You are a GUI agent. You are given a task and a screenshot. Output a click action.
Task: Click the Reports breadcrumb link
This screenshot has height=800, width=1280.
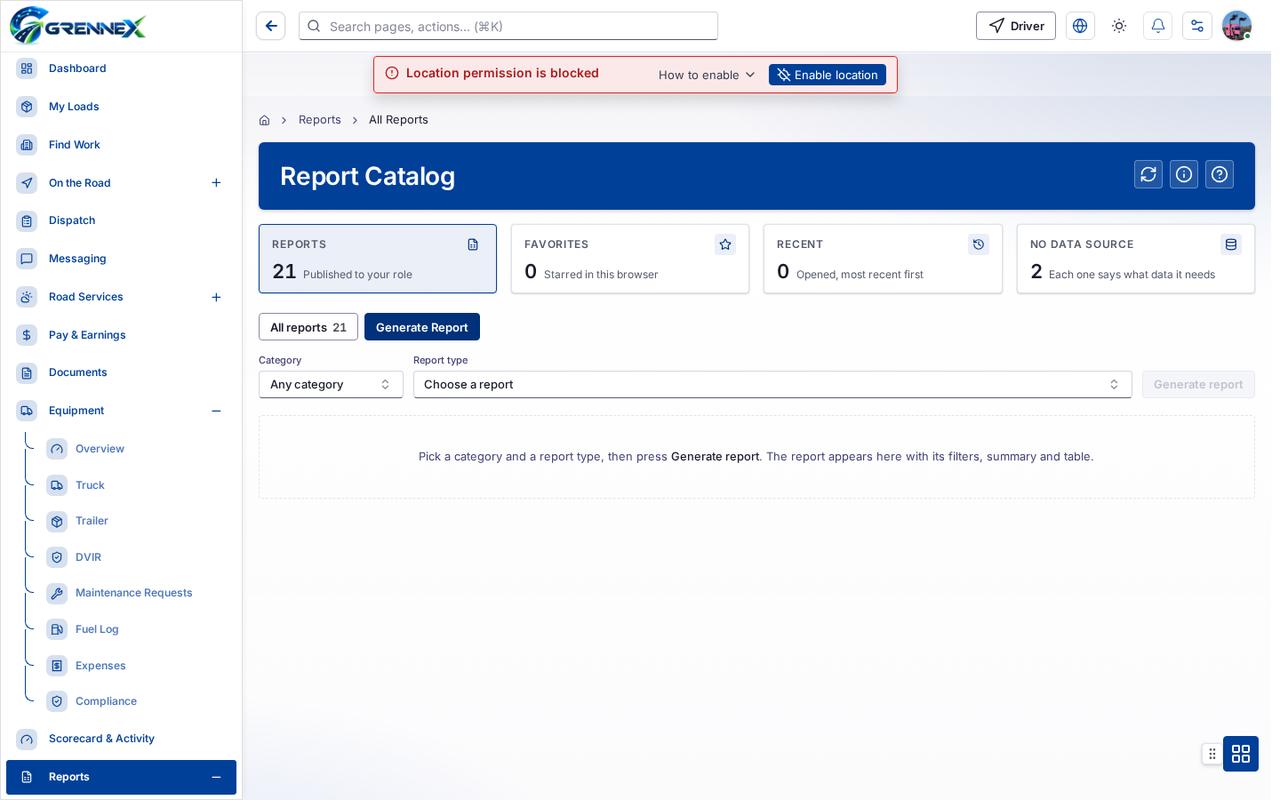click(x=320, y=120)
